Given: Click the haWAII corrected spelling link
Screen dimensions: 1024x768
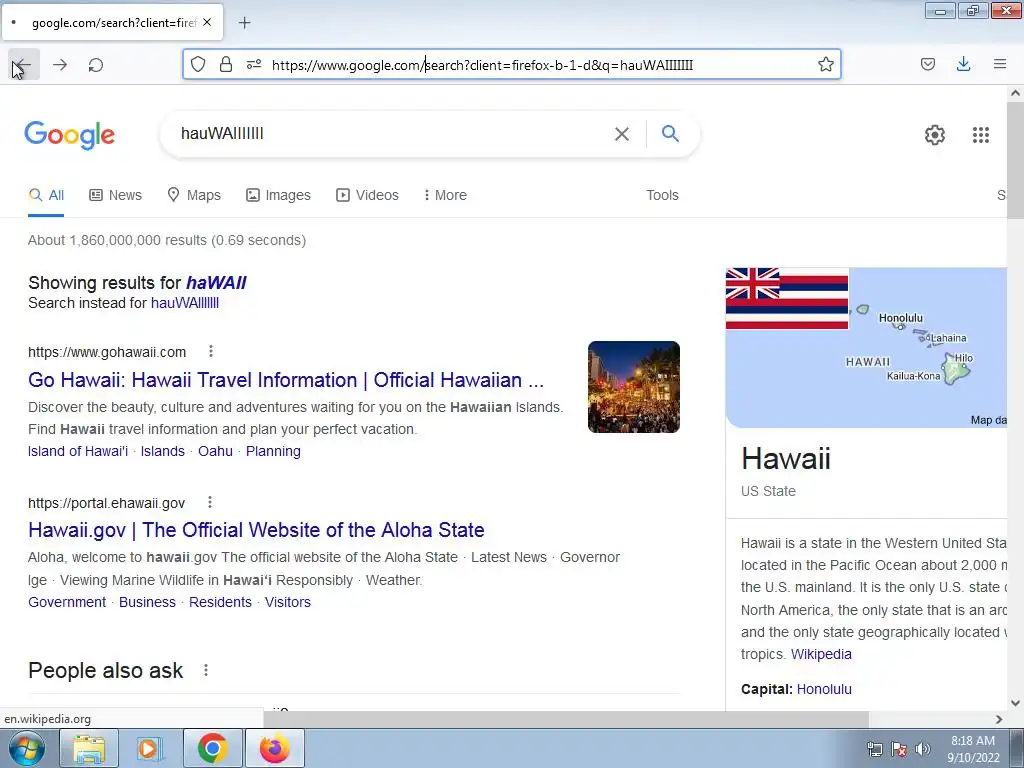Looking at the screenshot, I should point(216,283).
